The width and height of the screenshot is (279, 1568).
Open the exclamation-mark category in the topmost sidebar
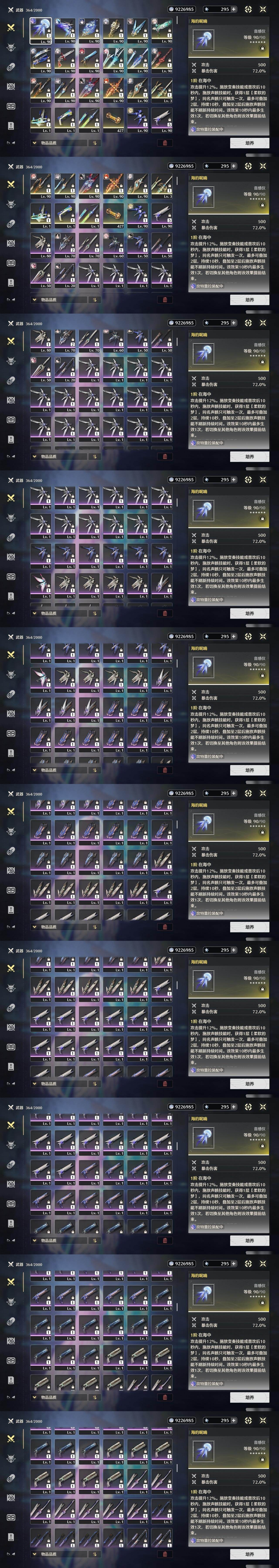(10, 125)
